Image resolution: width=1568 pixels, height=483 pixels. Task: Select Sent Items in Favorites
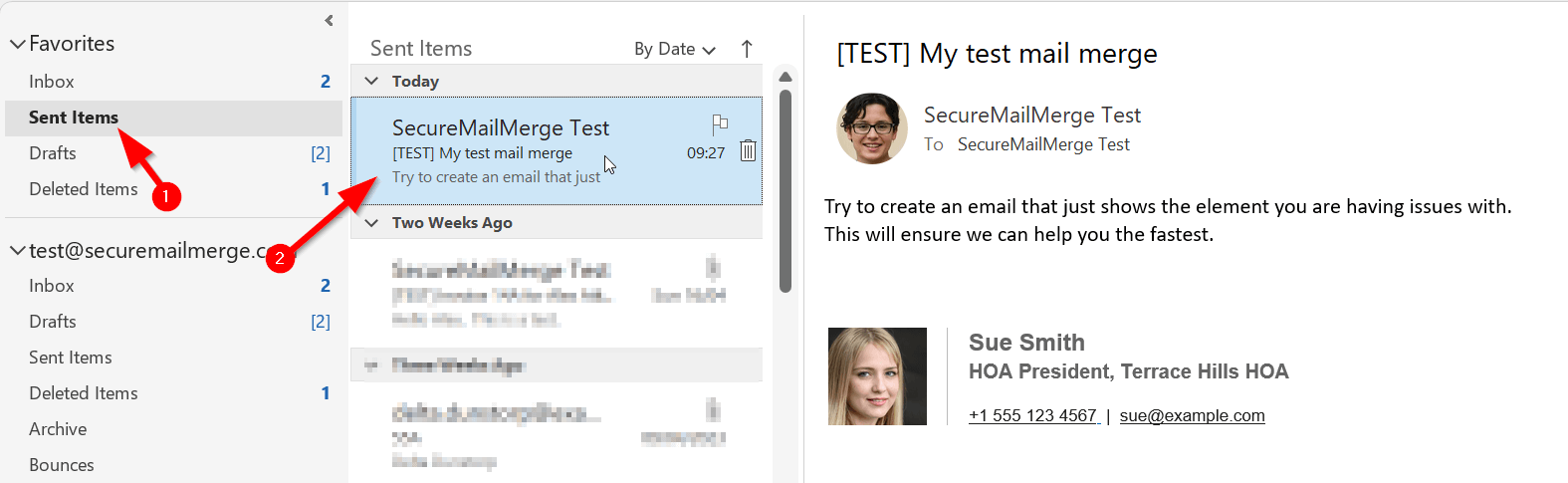(74, 118)
